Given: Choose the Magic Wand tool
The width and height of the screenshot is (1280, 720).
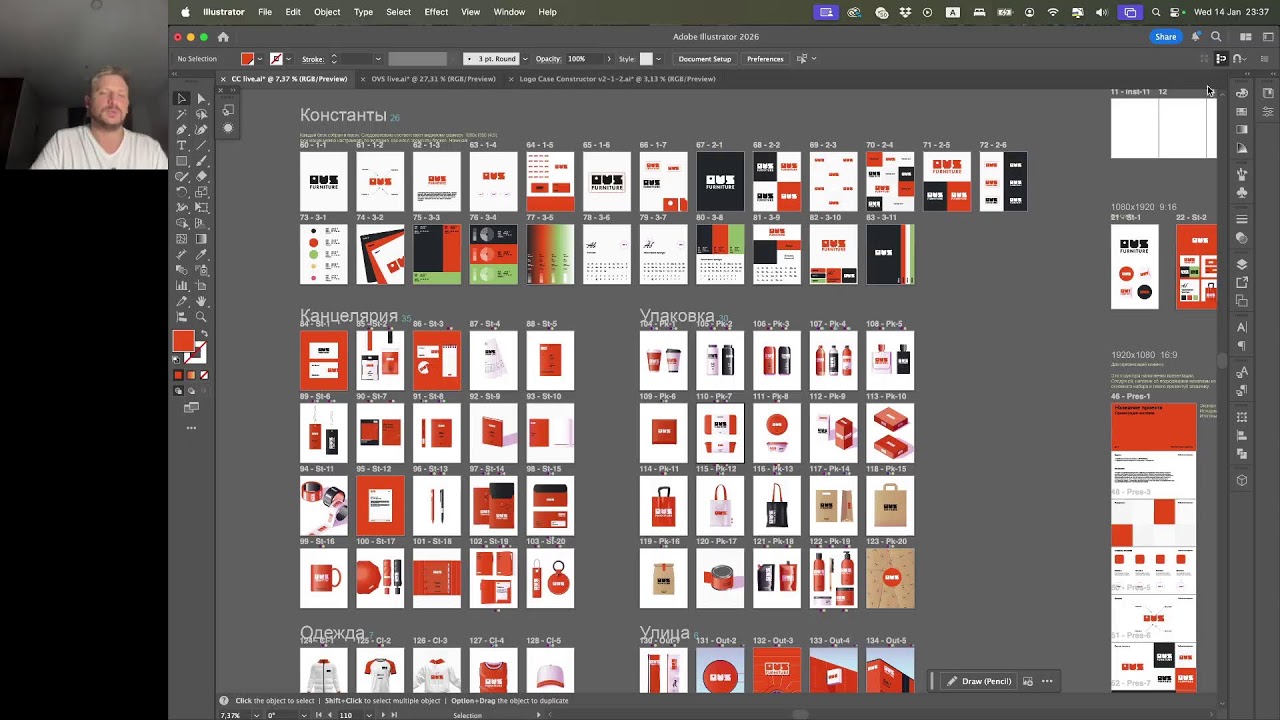Looking at the screenshot, I should pyautogui.click(x=182, y=114).
